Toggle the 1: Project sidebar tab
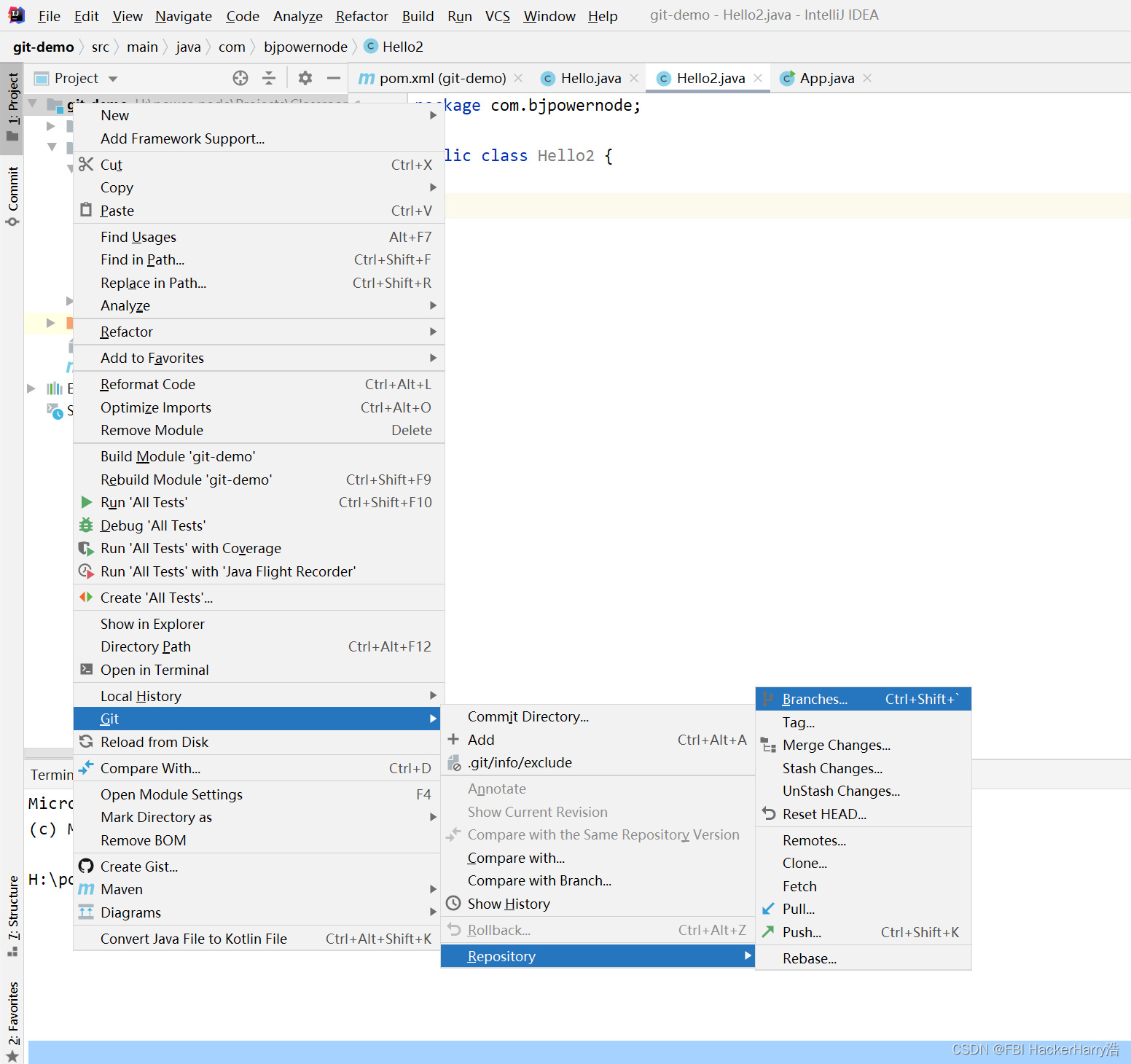The width and height of the screenshot is (1131, 1064). coord(12,106)
